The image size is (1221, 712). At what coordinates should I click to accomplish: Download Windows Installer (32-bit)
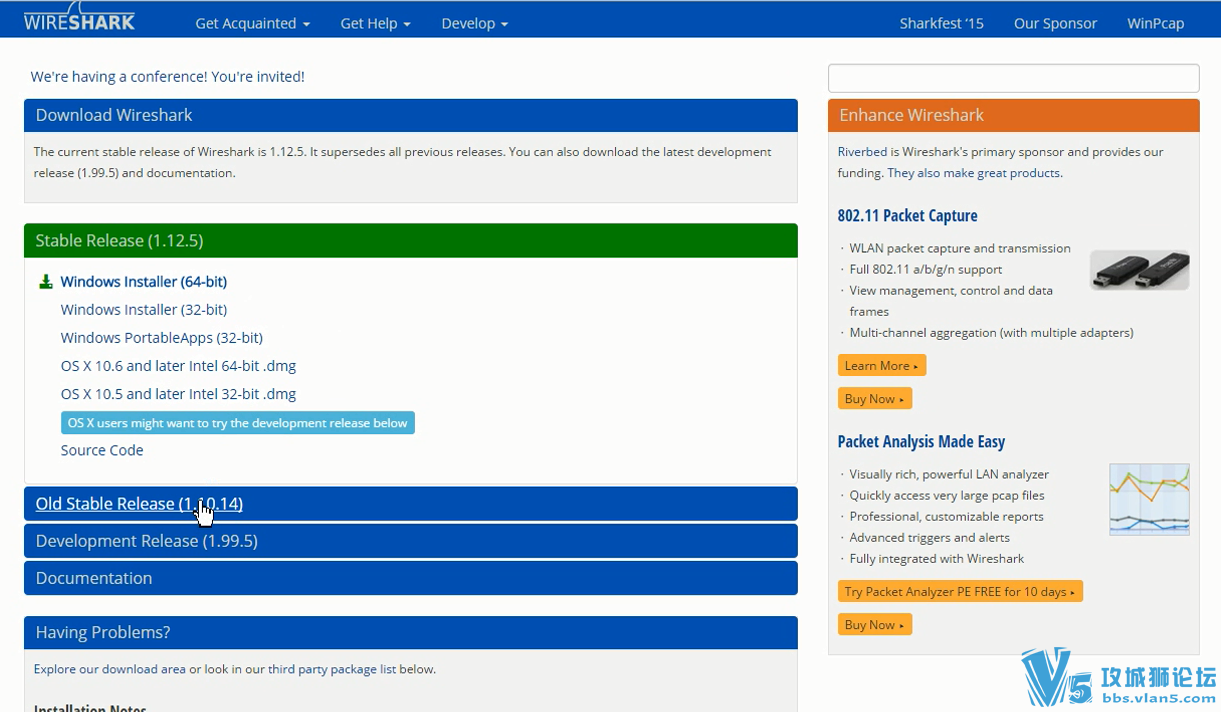pos(143,310)
